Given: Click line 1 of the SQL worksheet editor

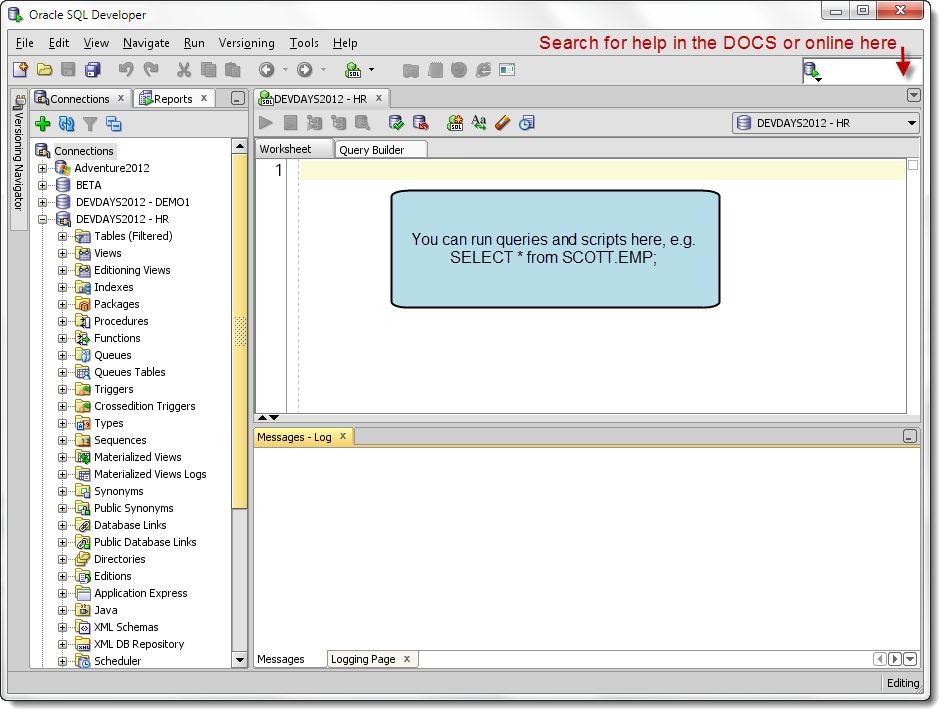Looking at the screenshot, I should 603,171.
